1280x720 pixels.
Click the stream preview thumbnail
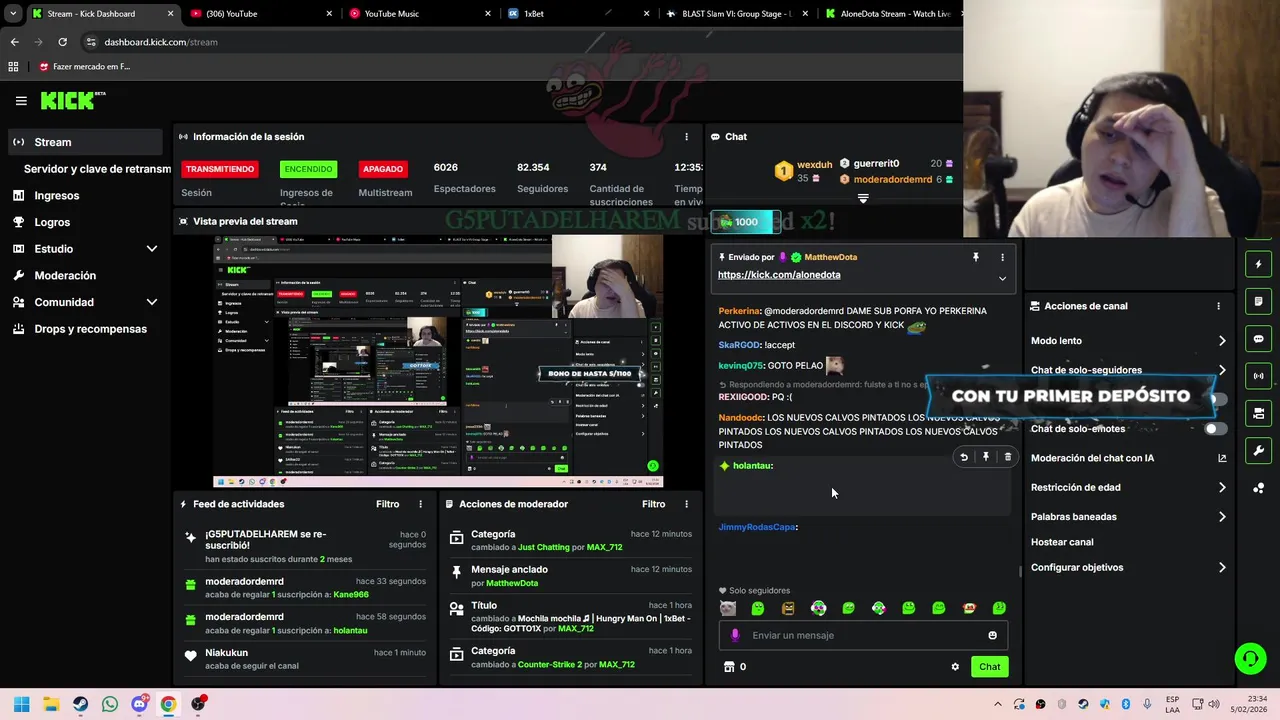(438, 361)
